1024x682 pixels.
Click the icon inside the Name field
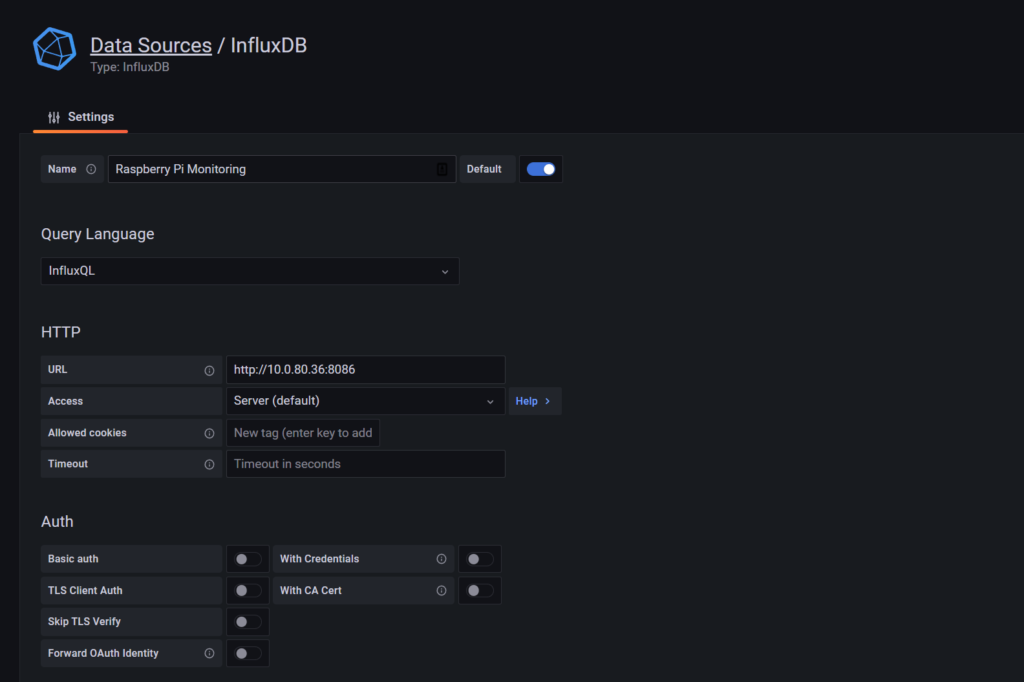442,170
